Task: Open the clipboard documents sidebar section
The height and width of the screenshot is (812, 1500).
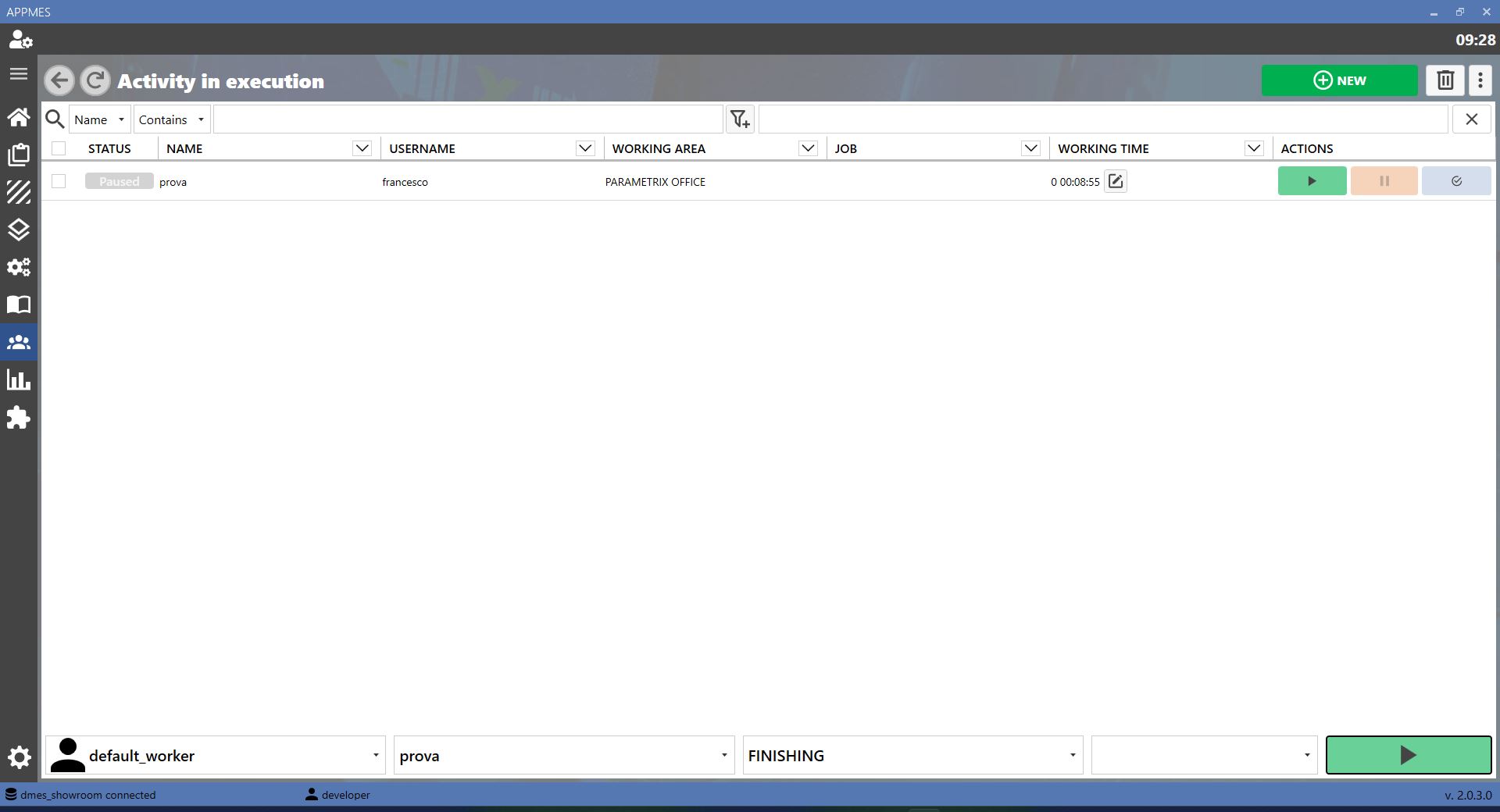Action: click(19, 155)
